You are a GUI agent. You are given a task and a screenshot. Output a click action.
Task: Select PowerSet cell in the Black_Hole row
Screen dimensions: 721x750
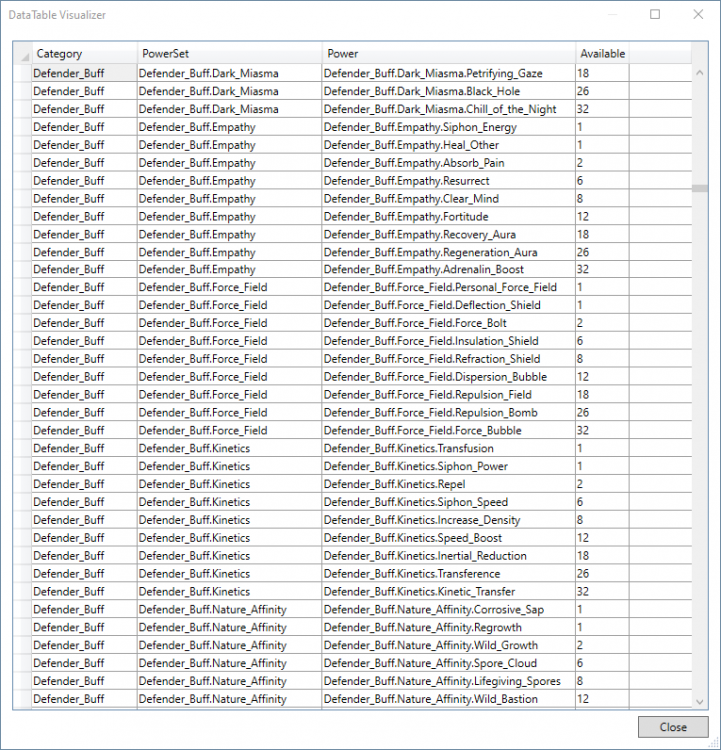click(x=229, y=91)
